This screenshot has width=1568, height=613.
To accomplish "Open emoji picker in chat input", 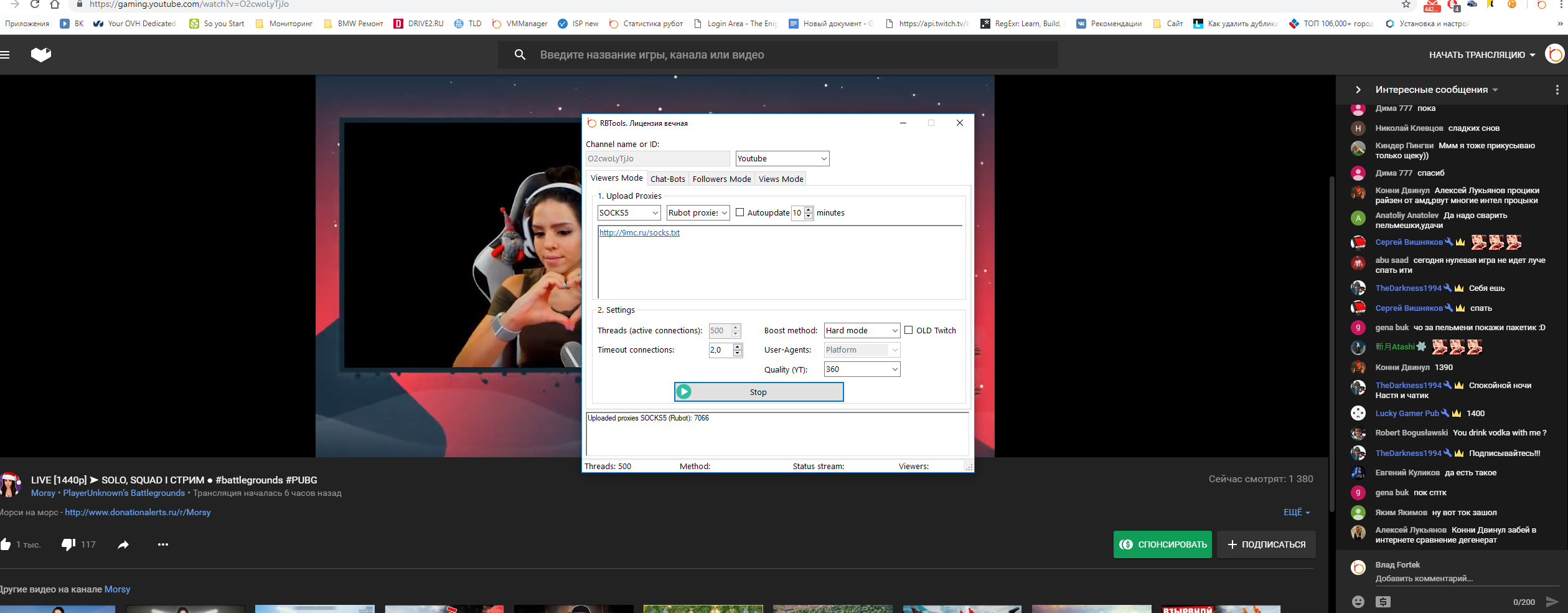I will pos(1358,602).
